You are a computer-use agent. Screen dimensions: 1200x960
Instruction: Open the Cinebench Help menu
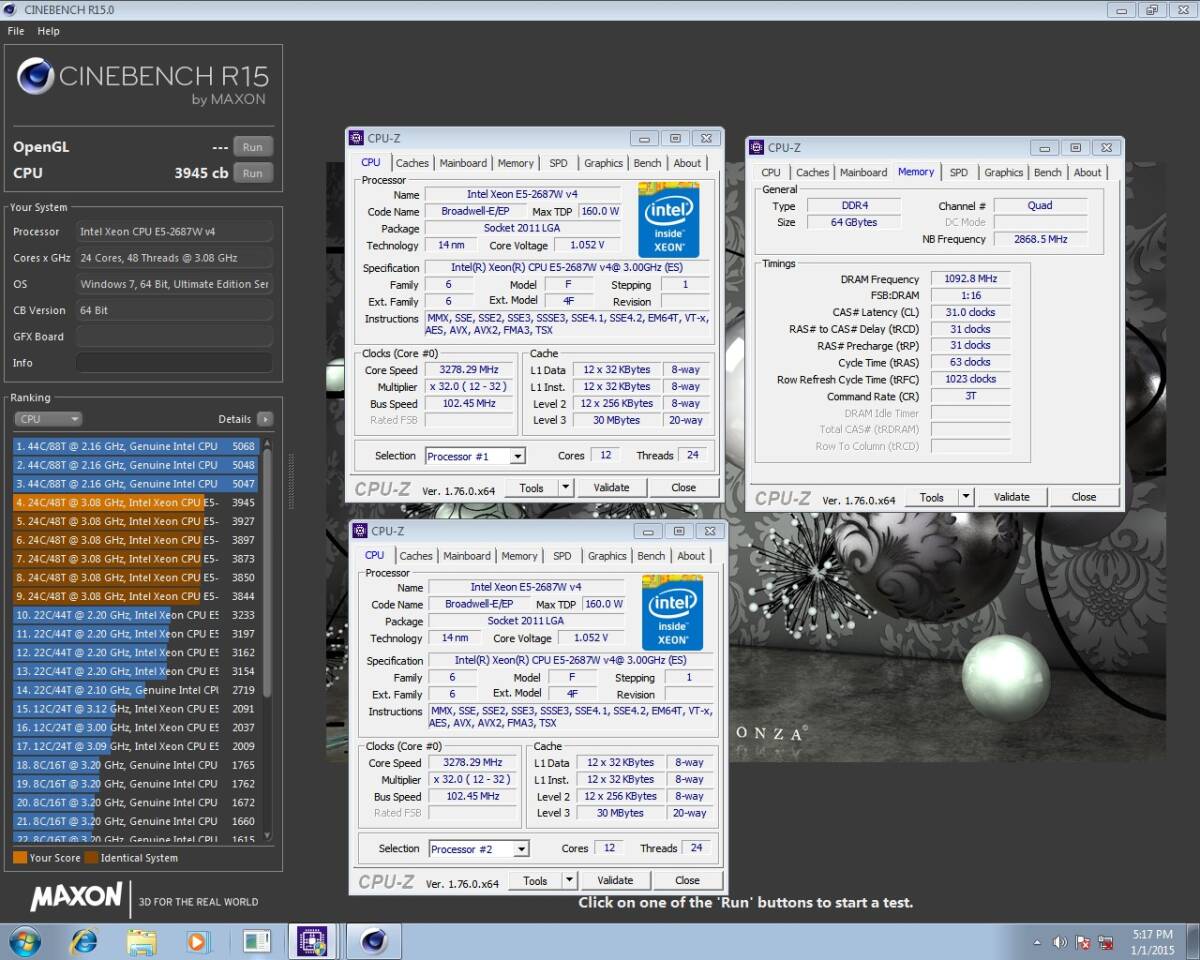point(49,31)
